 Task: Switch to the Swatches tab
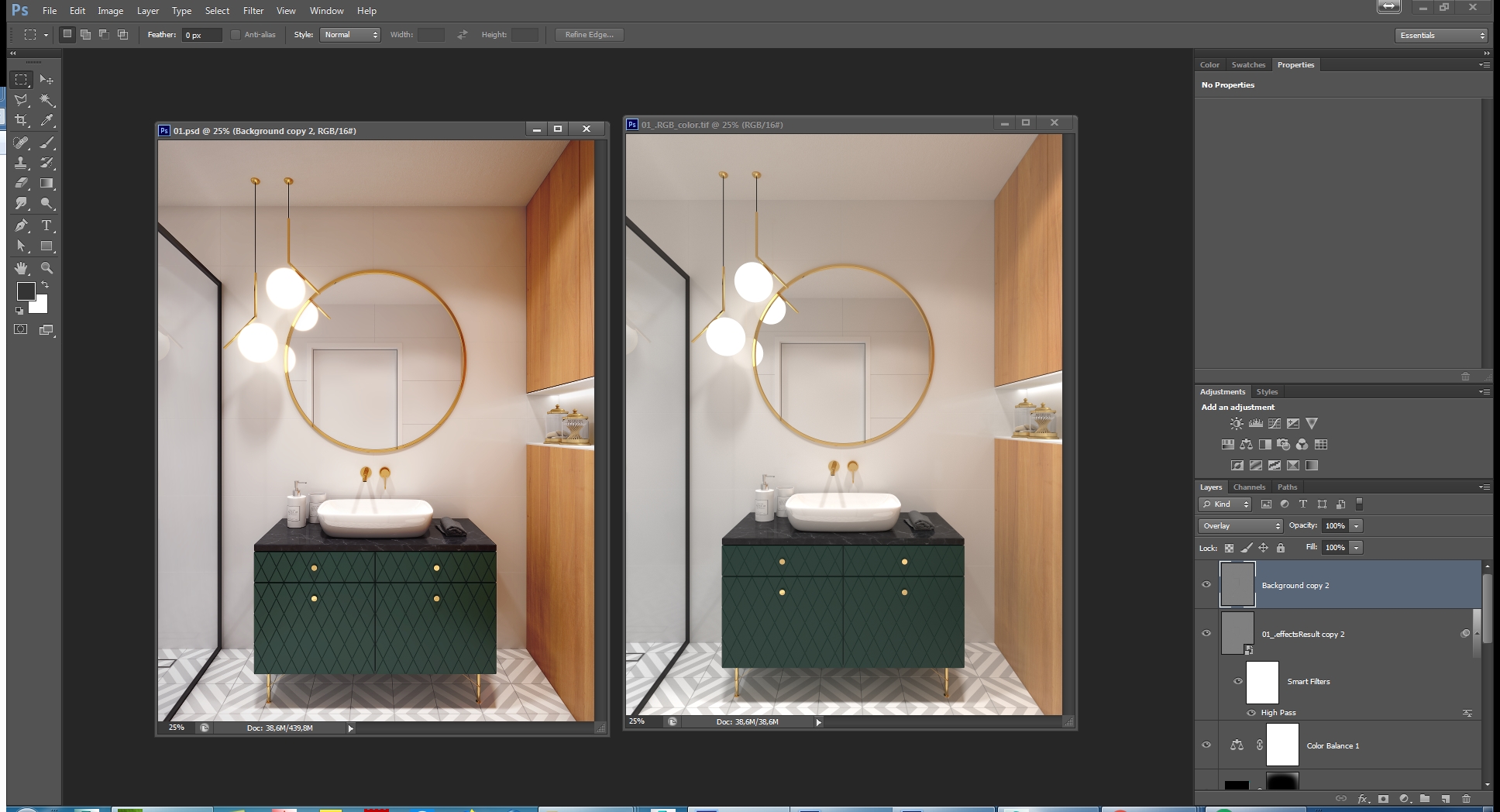tap(1248, 65)
